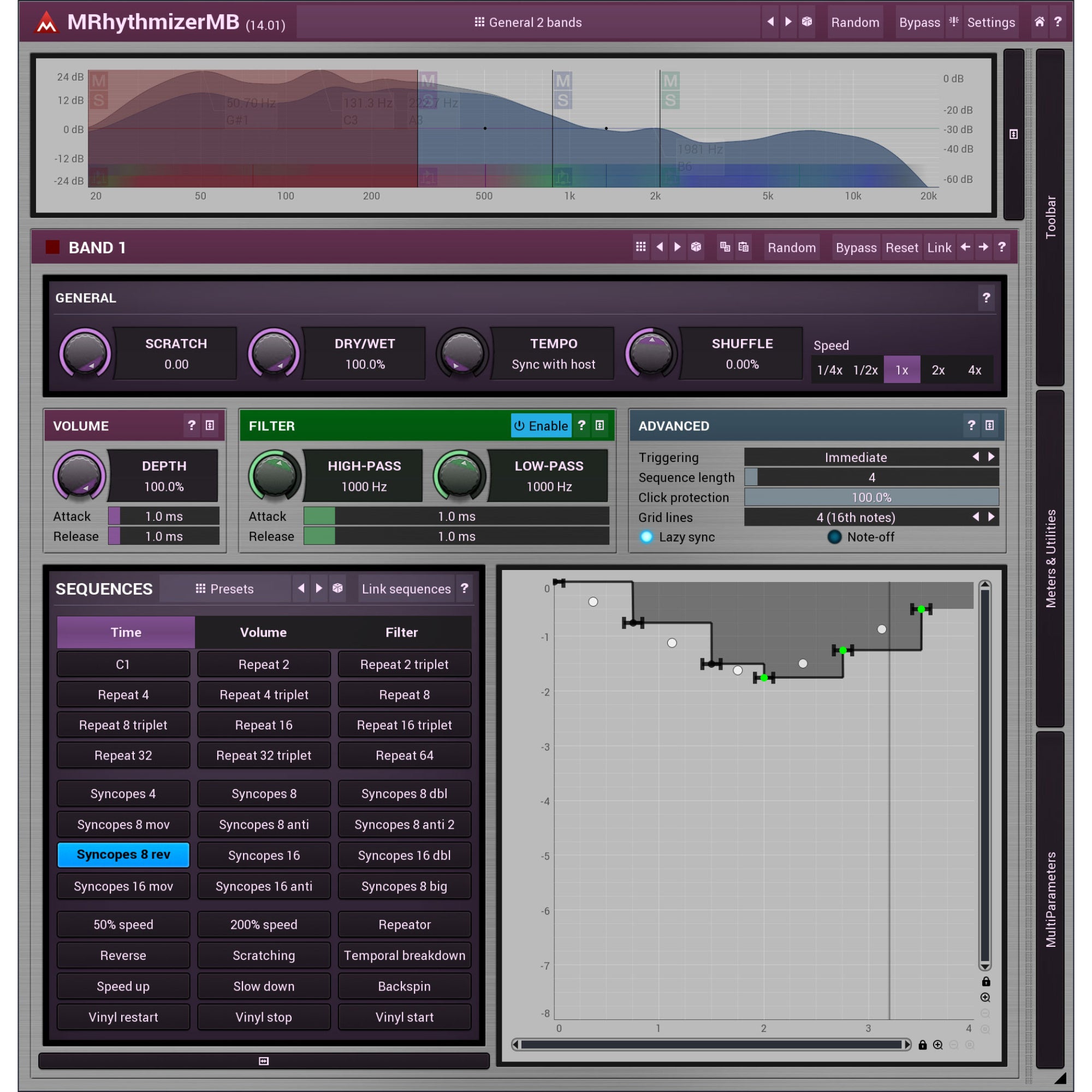Collapse the Volume section
Image resolution: width=1092 pixels, height=1092 pixels.
pyautogui.click(x=210, y=425)
